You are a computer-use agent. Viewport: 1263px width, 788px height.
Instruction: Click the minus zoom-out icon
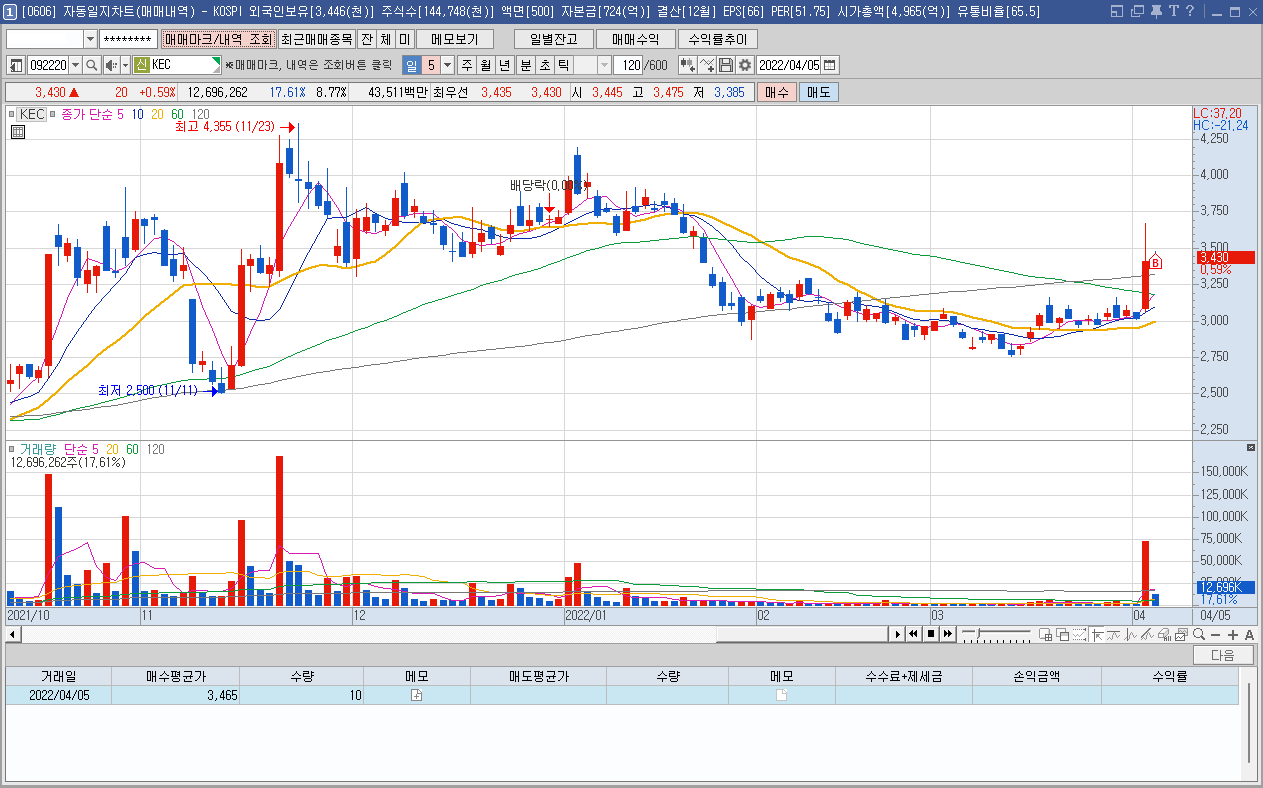(x=1215, y=634)
